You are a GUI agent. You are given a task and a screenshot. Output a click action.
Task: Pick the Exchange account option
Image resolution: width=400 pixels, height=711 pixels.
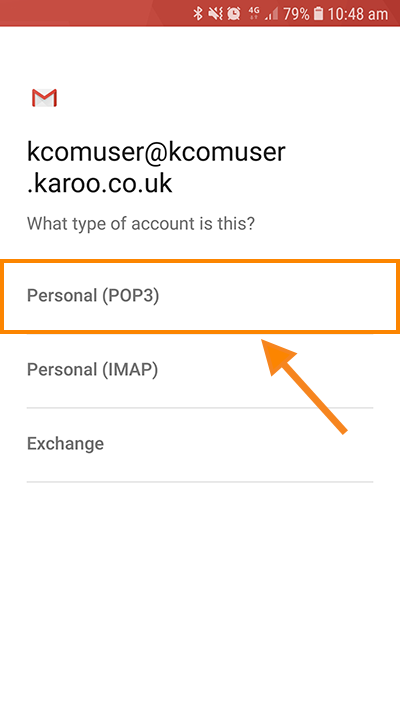pos(200,443)
